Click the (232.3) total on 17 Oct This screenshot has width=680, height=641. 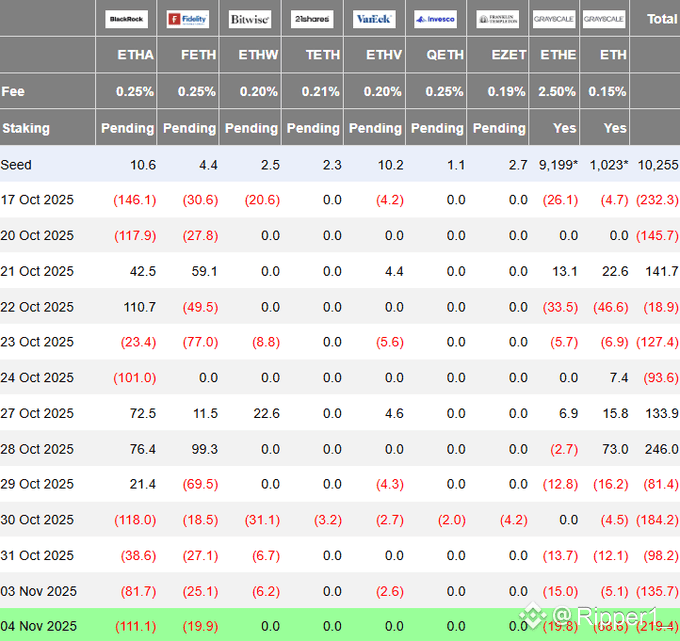click(x=657, y=200)
